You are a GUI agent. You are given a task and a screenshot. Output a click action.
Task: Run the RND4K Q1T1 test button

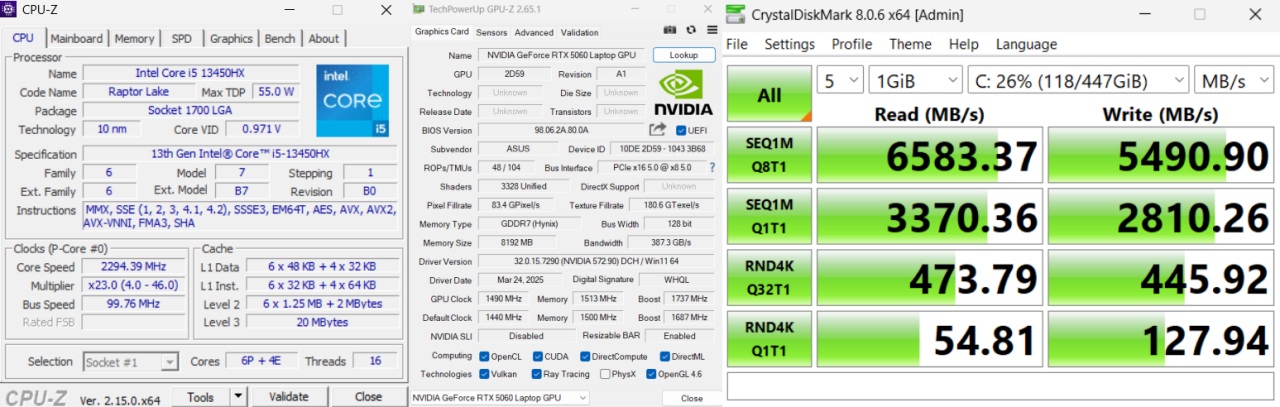pos(769,341)
